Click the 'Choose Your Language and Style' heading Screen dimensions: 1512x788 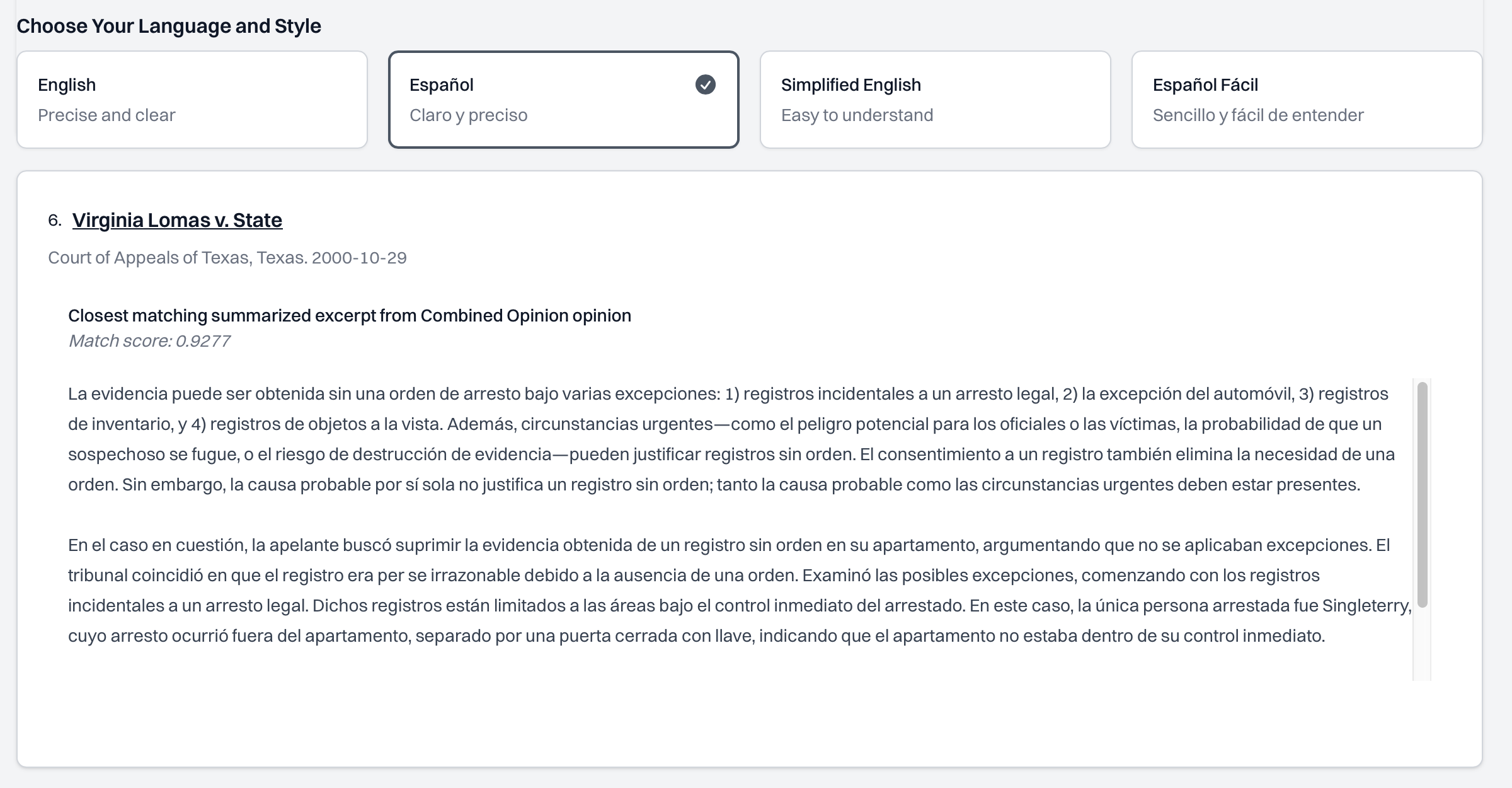[169, 26]
